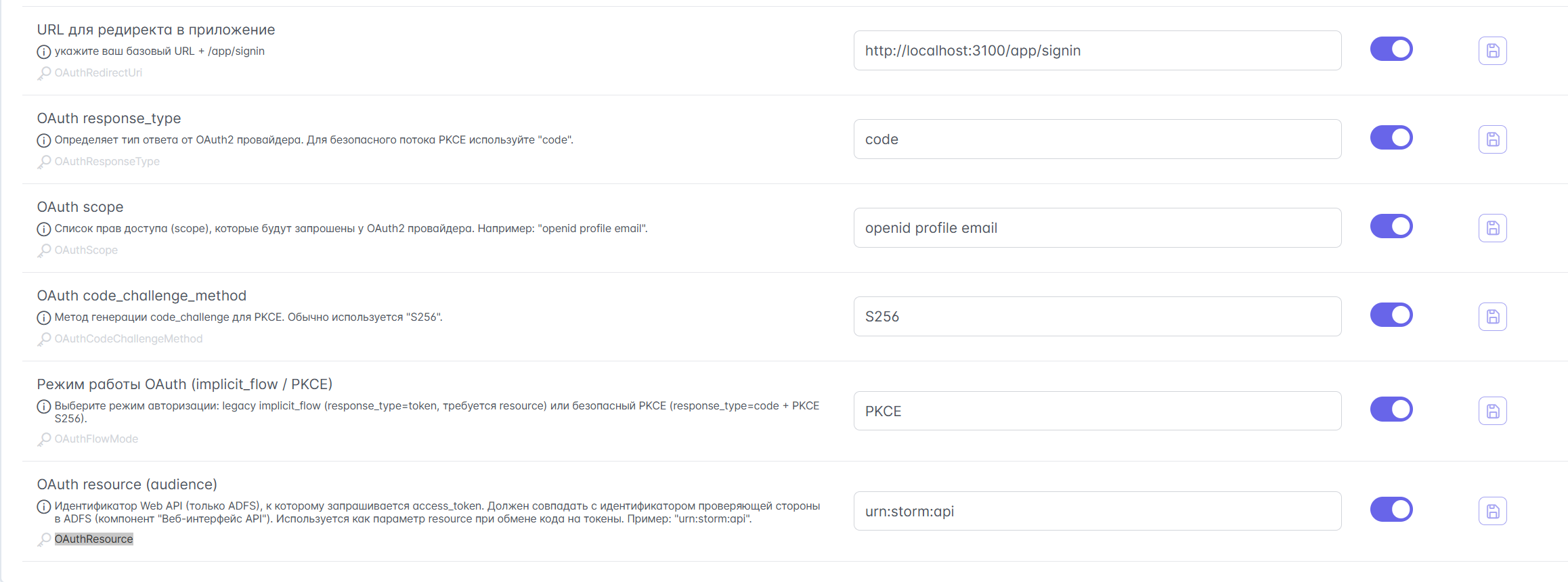This screenshot has height=582, width=1568.
Task: Disable the OAuth flow mode switch
Action: [1391, 409]
